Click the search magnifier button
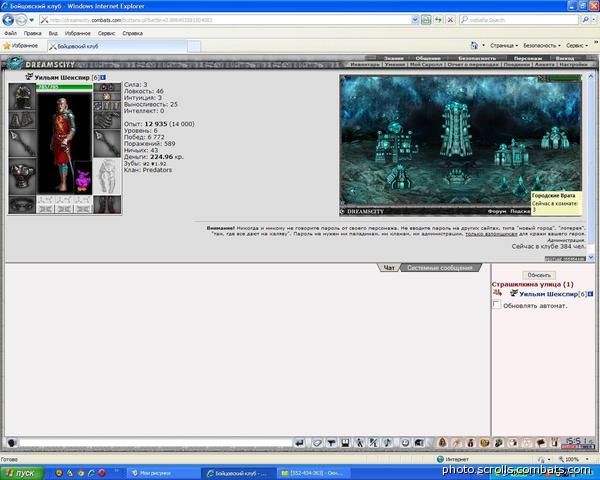 pos(584,20)
